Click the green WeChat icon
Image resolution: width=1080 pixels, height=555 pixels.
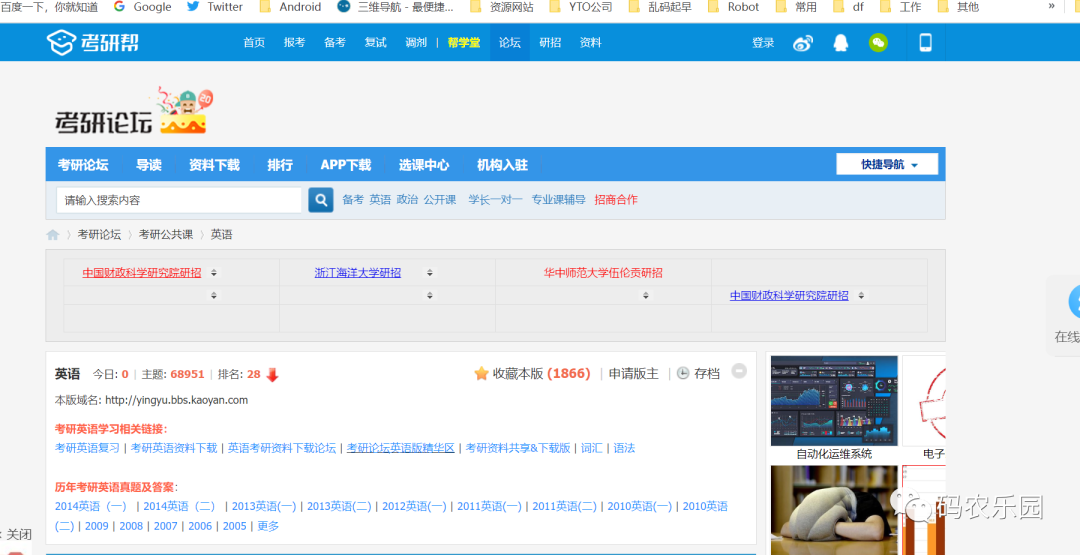click(x=878, y=43)
